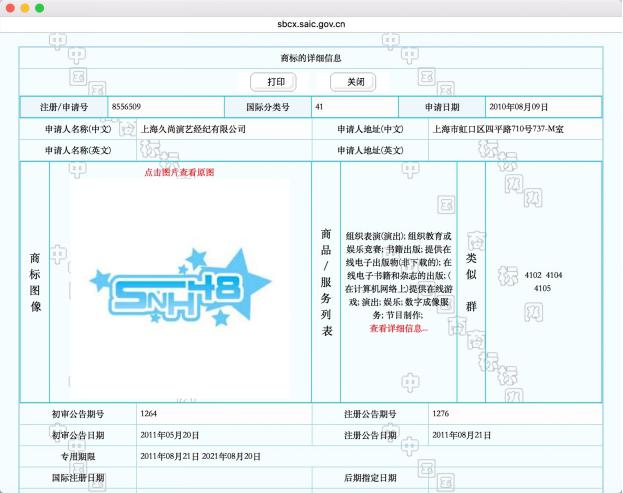Select applicant name 上海久尚演艺经纪有限公司
This screenshot has height=493, width=623.
coord(193,129)
